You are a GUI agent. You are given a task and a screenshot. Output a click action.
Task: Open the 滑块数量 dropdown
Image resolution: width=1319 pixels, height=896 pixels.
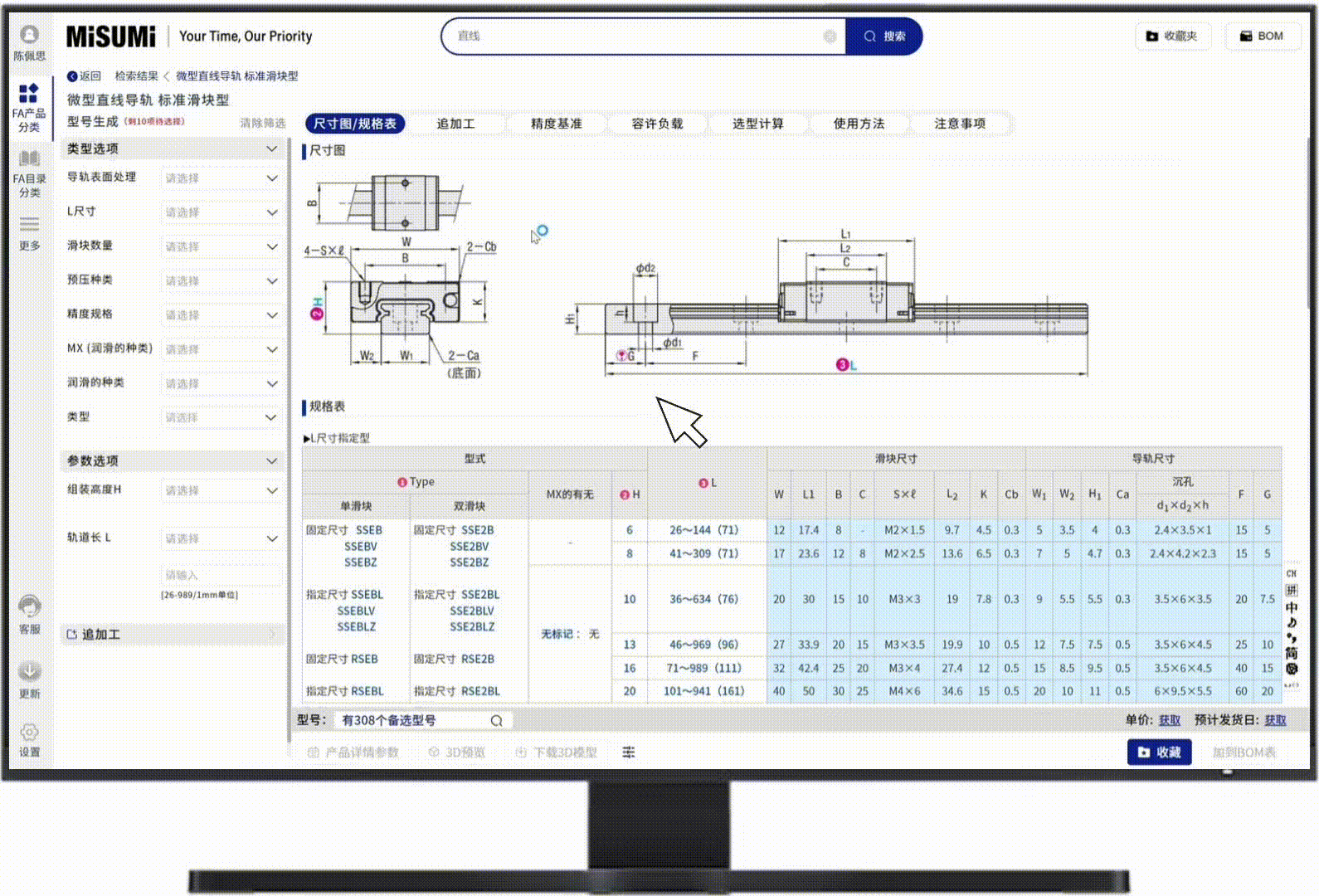point(220,246)
